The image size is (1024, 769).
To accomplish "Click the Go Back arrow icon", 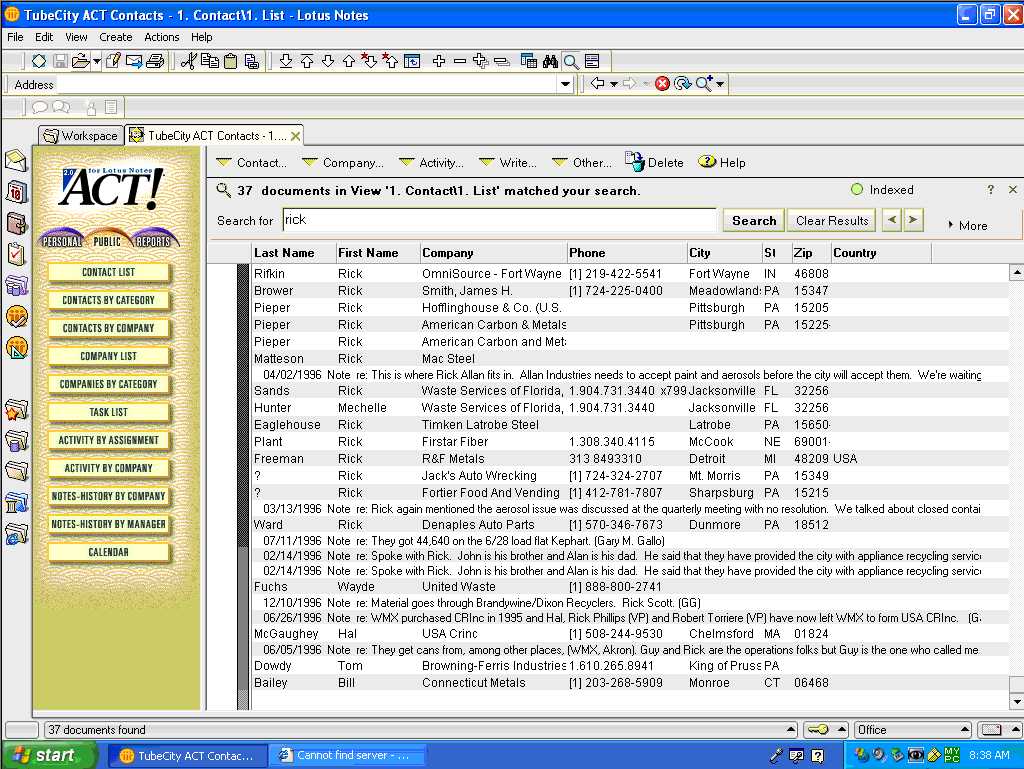I will 598,84.
